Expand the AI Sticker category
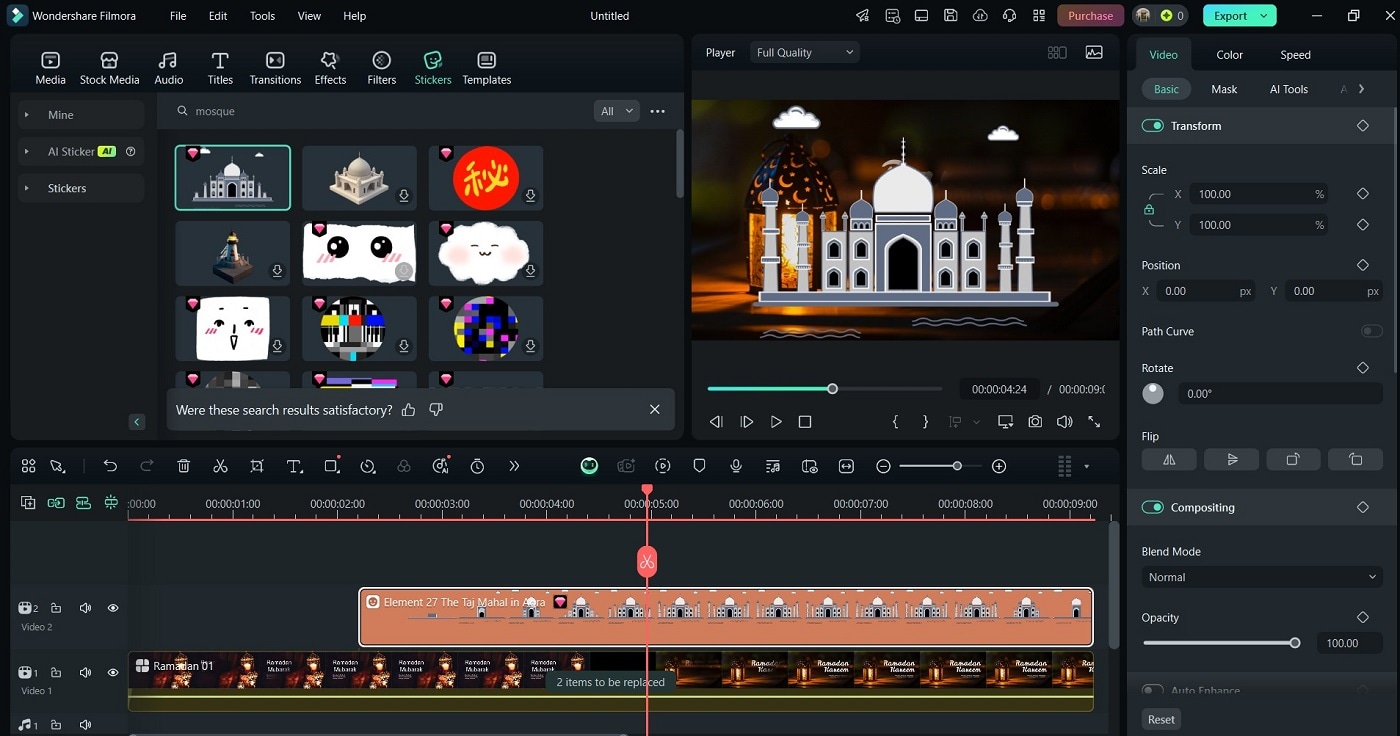The image size is (1400, 736). coord(26,152)
